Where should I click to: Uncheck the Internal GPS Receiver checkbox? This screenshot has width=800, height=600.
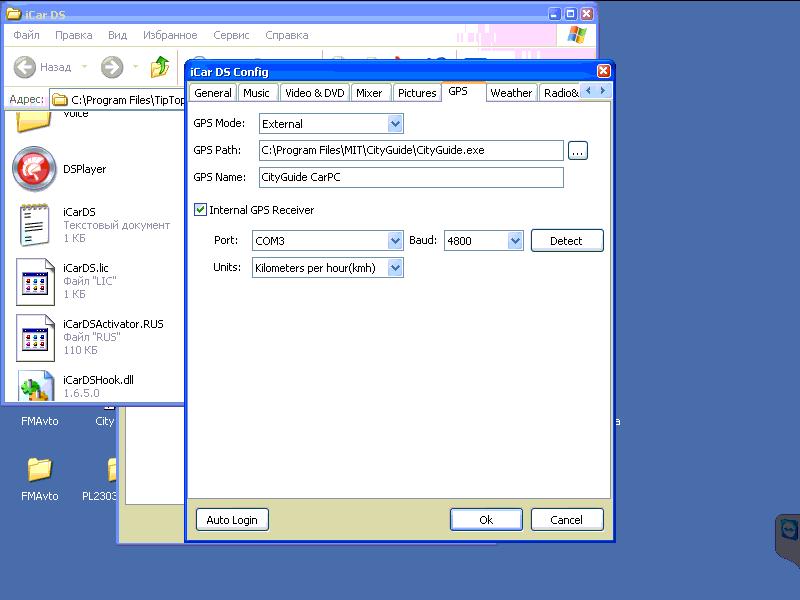tap(201, 210)
